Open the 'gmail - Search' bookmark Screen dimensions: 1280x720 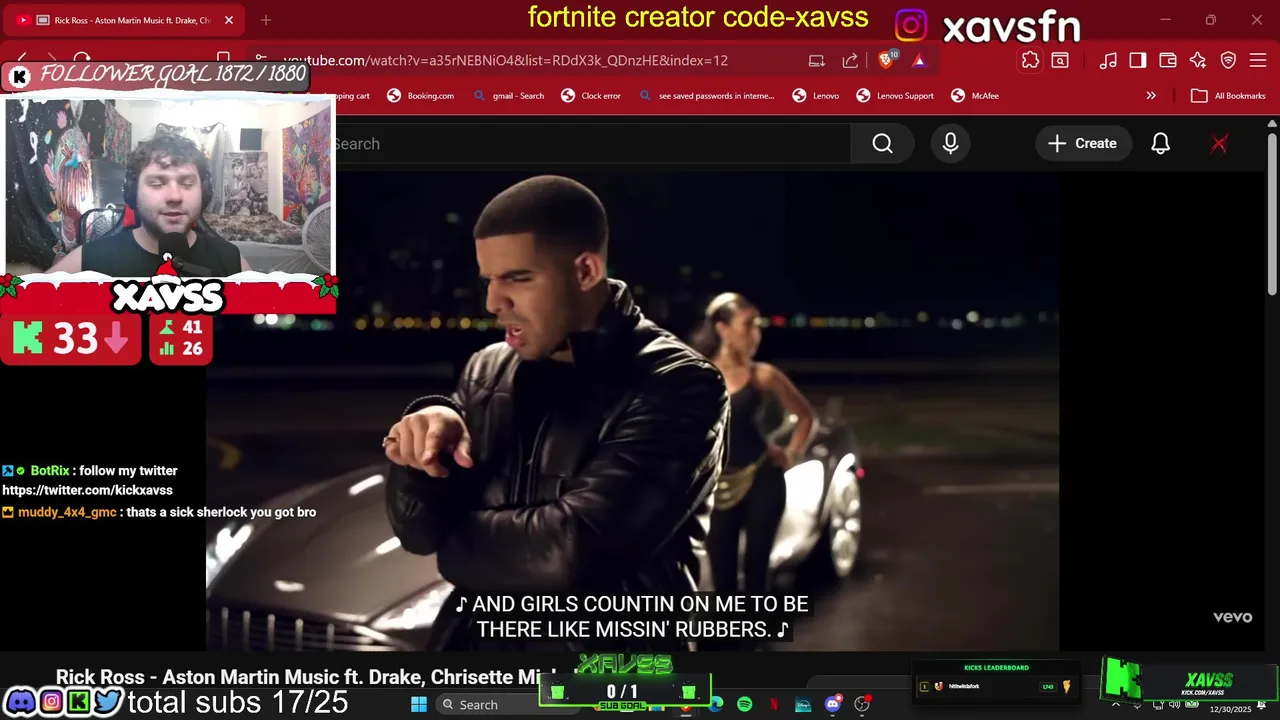click(x=508, y=96)
